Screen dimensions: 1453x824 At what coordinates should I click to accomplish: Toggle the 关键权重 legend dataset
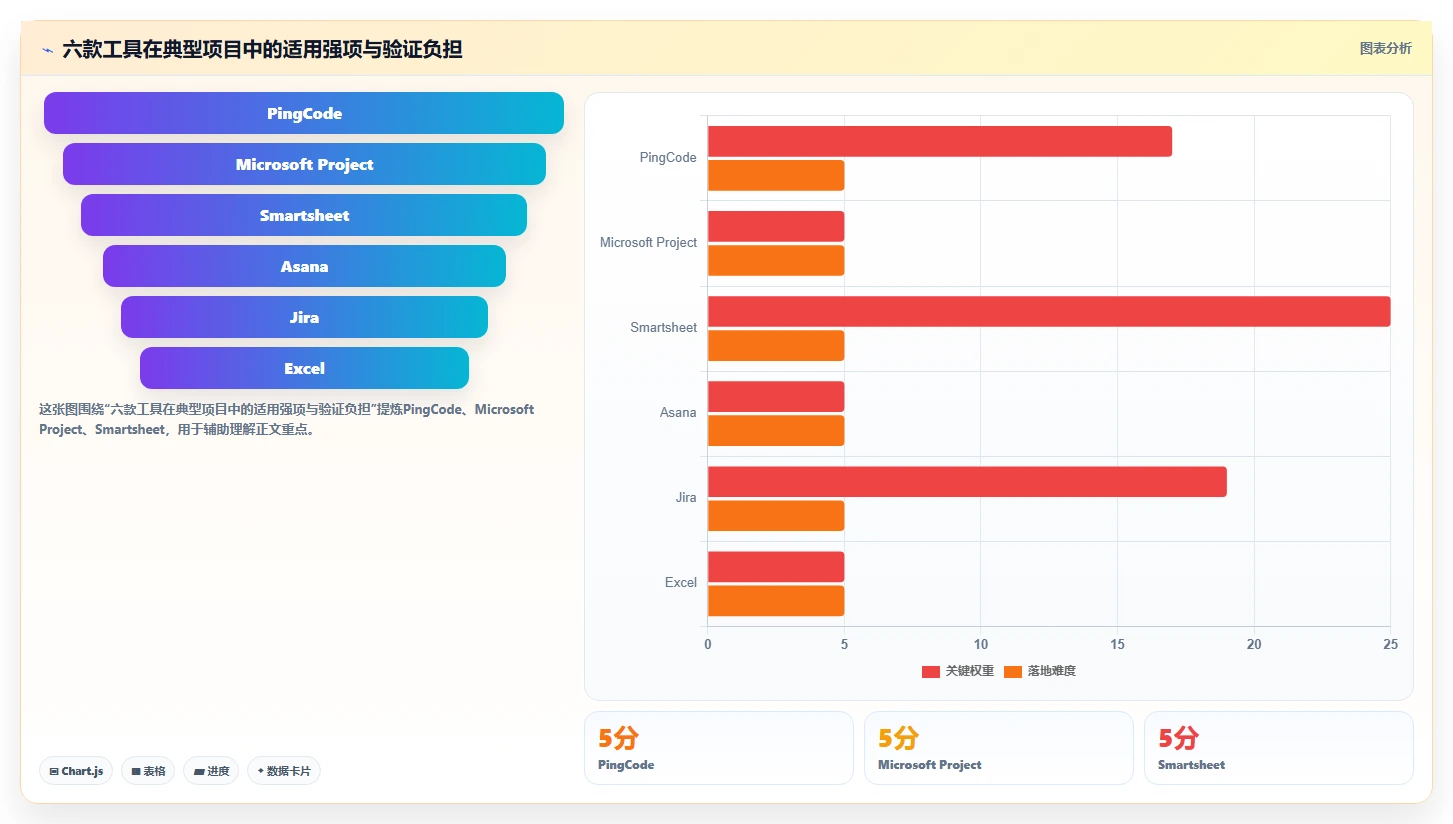(957, 671)
